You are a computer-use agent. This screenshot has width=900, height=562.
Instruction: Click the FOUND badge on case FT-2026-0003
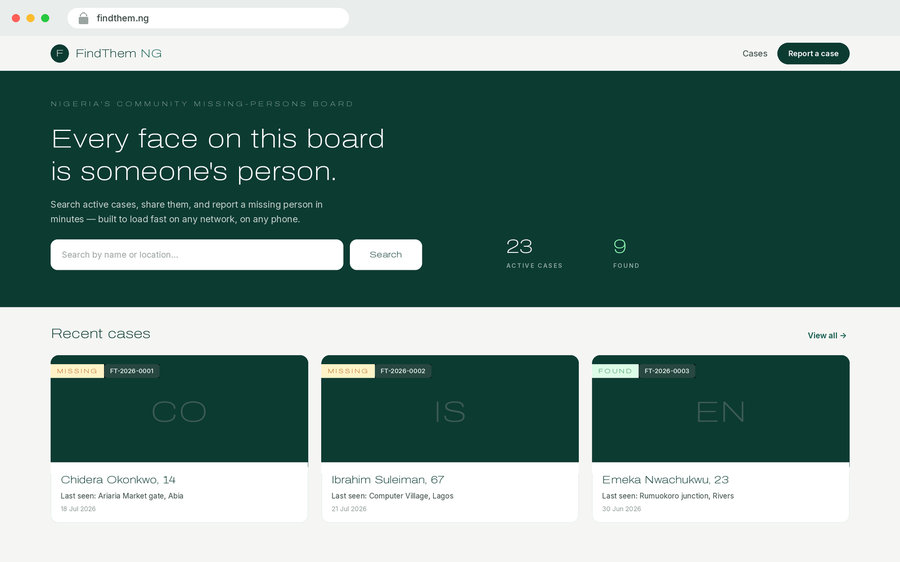(x=615, y=371)
